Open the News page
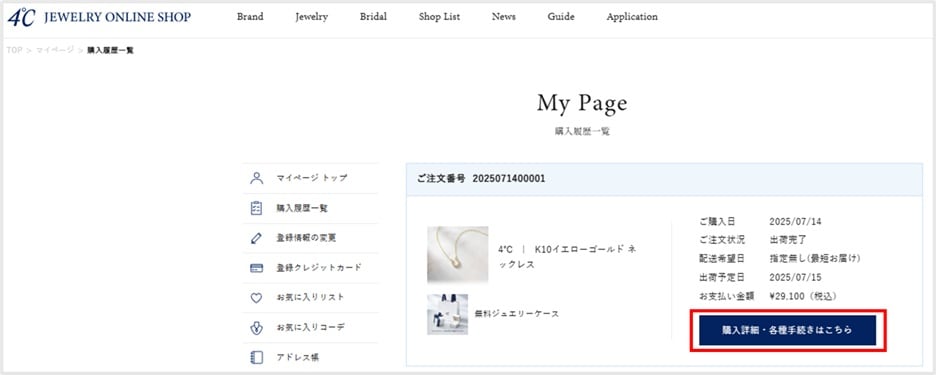 pyautogui.click(x=504, y=17)
